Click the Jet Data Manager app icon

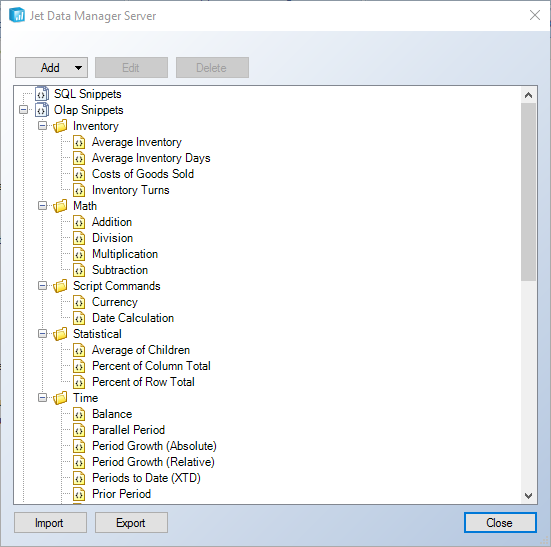coord(17,15)
